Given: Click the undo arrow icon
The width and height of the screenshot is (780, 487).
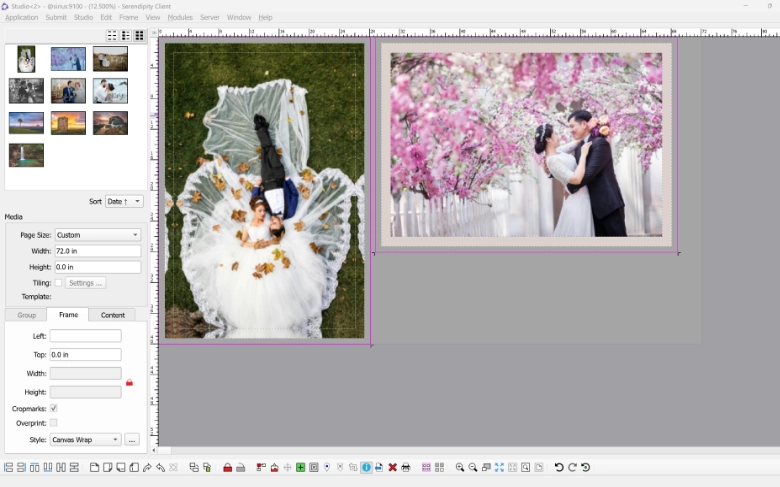Looking at the screenshot, I should coord(559,468).
